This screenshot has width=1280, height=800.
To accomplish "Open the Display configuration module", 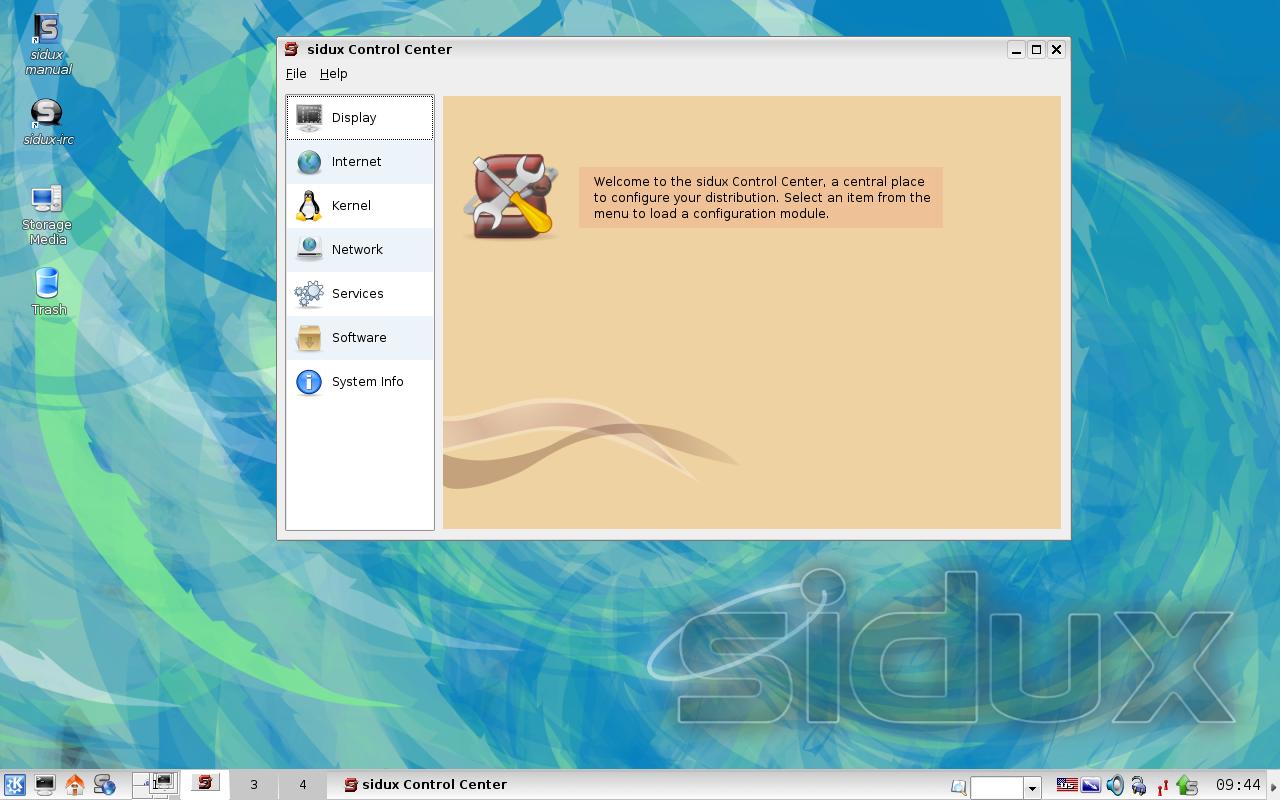I will (x=359, y=117).
